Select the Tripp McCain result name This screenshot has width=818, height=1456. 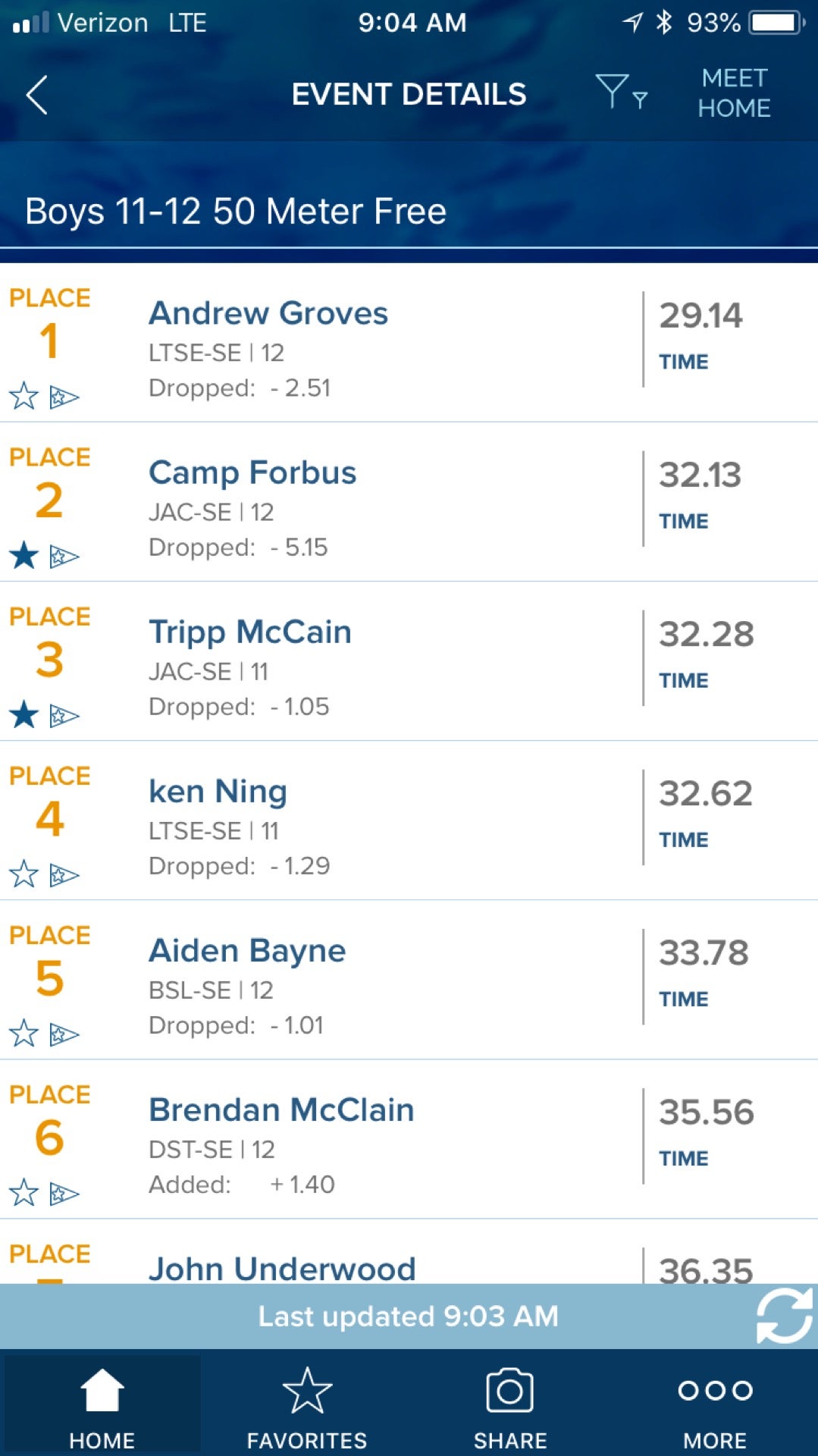[x=250, y=632]
